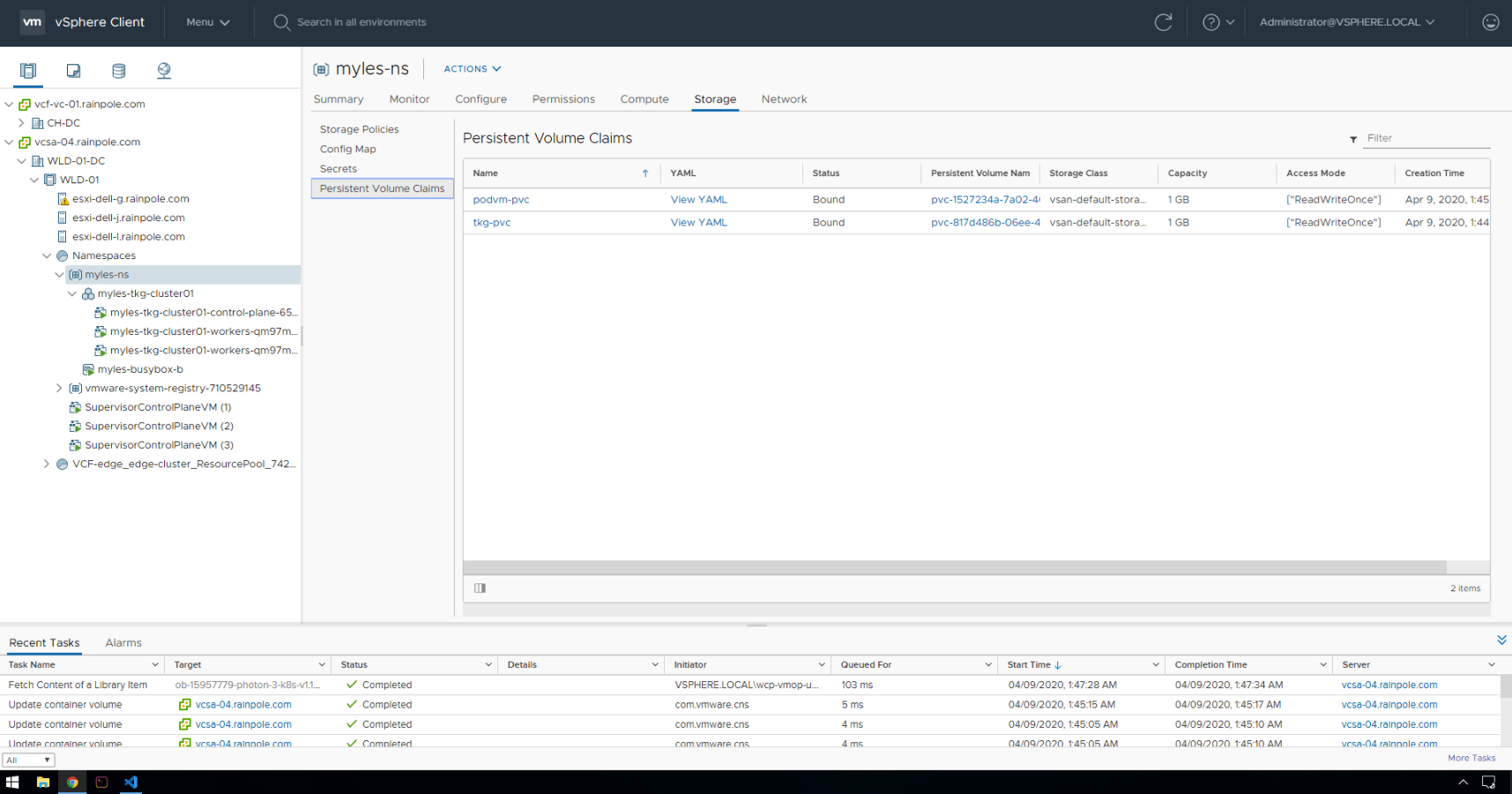The width and height of the screenshot is (1512, 794).
Task: Open the Alarms tab
Action: point(123,642)
